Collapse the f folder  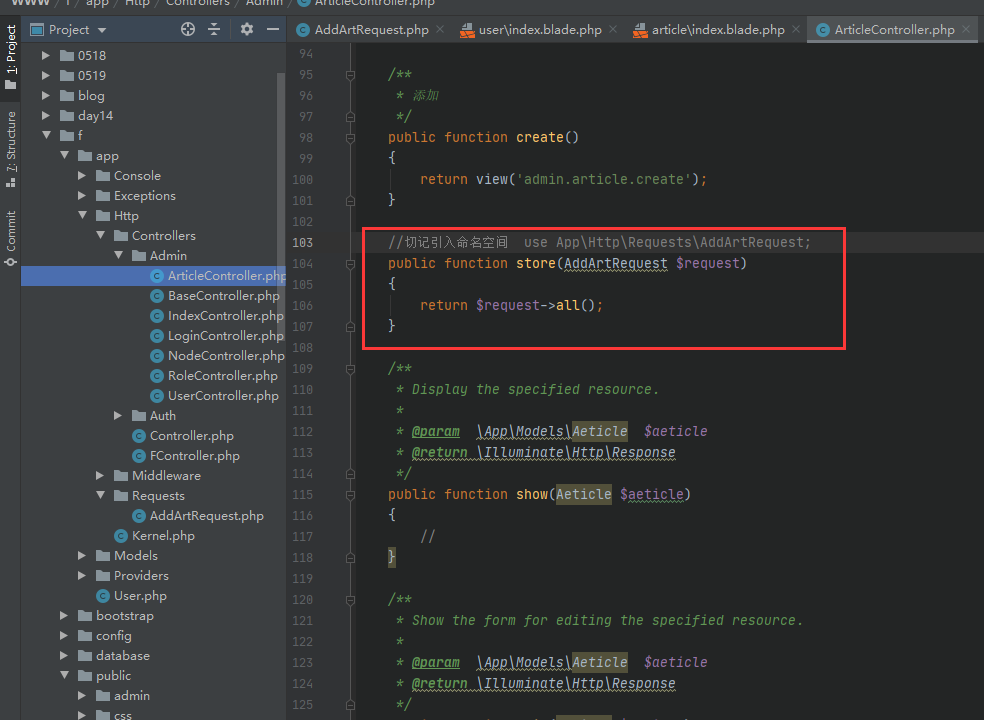click(x=46, y=135)
